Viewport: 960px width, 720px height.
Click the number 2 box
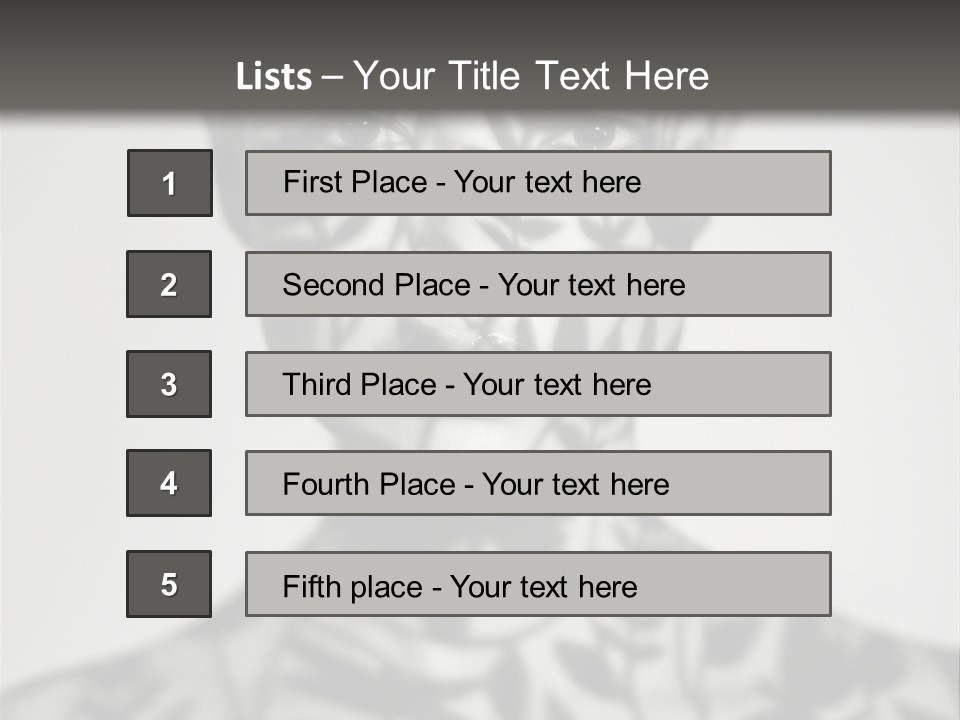[x=169, y=284]
